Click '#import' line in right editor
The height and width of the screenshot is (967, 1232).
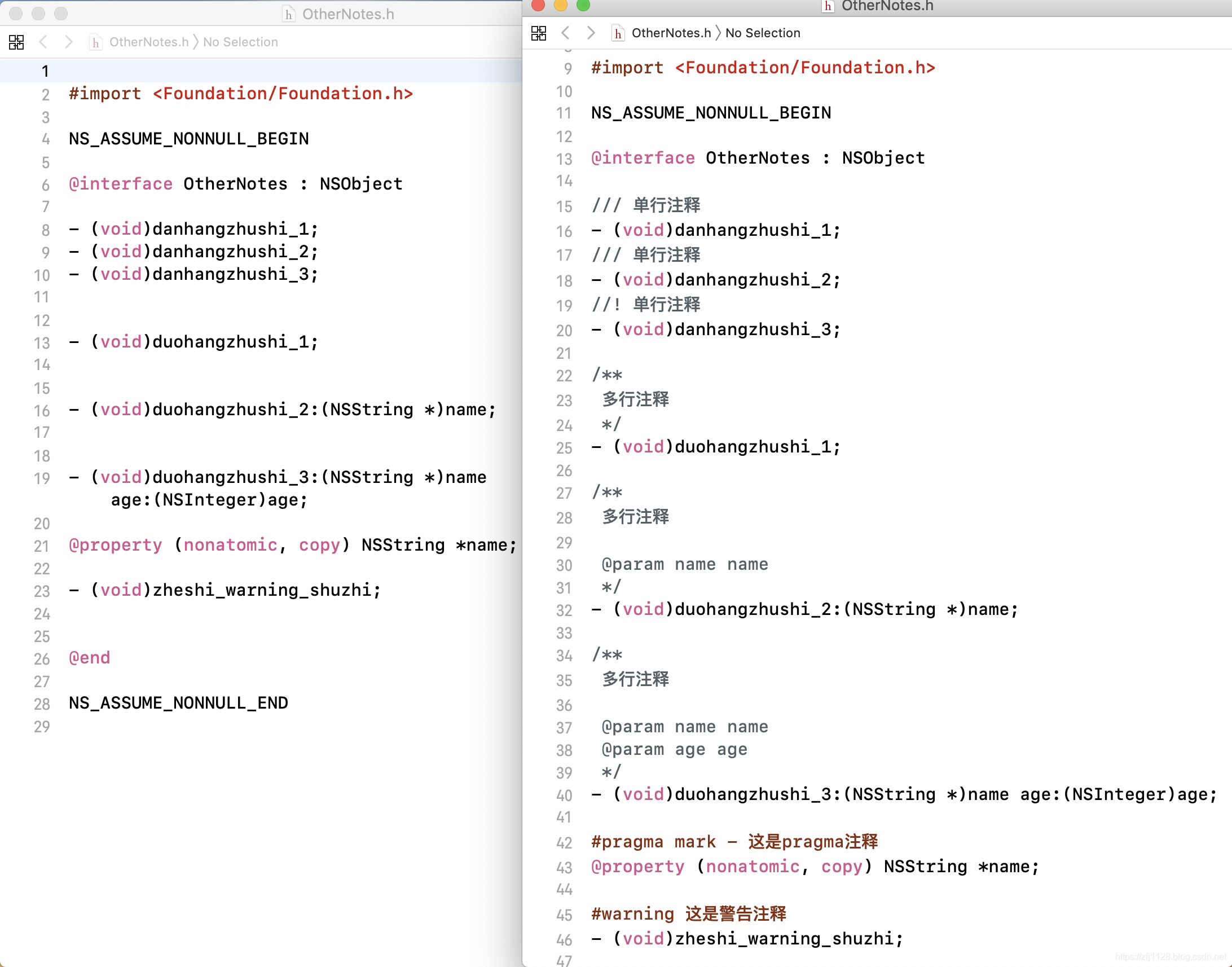[763, 68]
